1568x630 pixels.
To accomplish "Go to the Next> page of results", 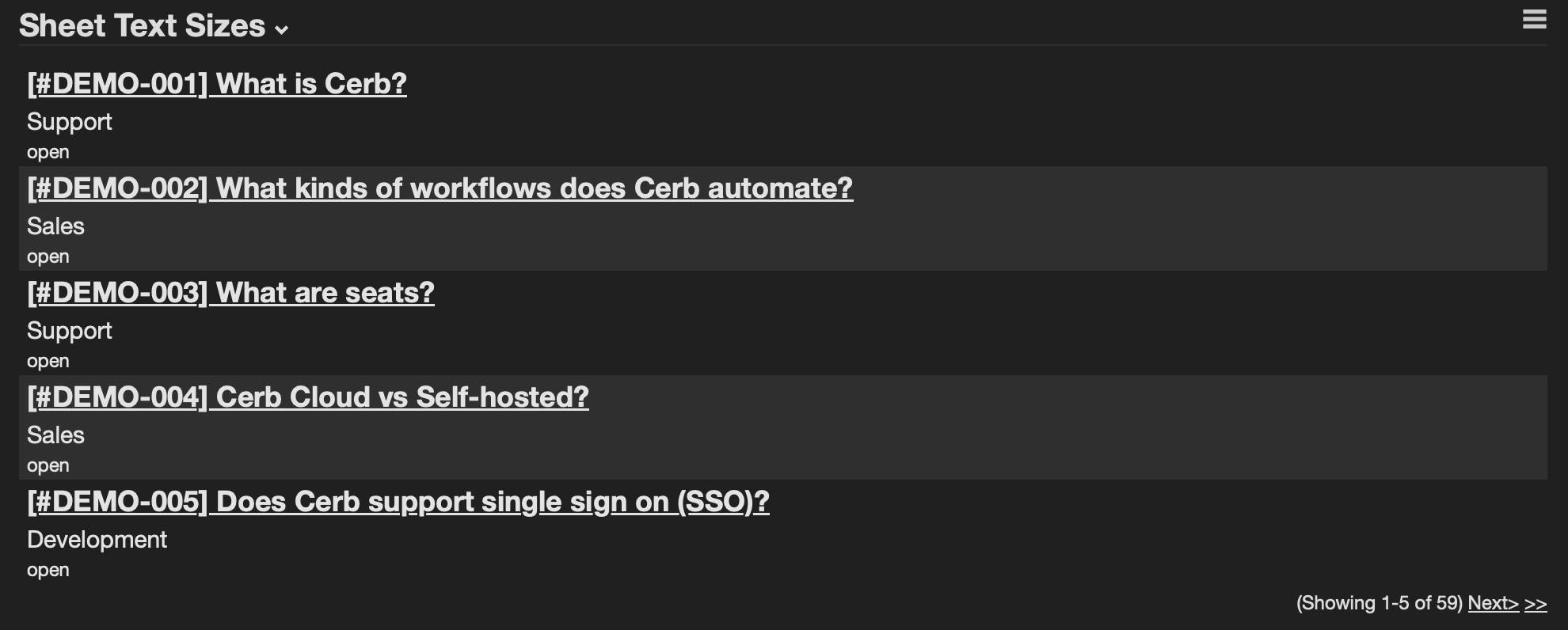I will tap(1493, 603).
